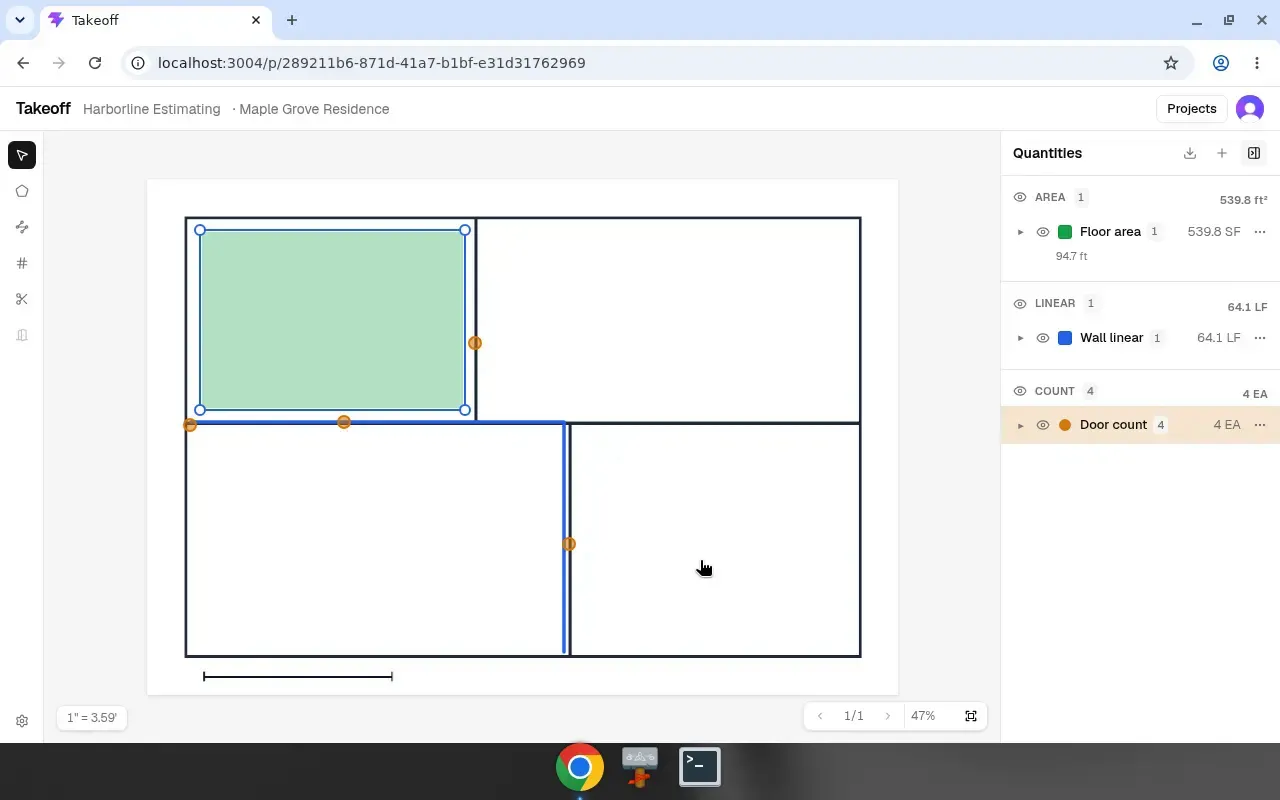The height and width of the screenshot is (800, 1280).
Task: Expand the Wall linear row
Action: 1021,338
